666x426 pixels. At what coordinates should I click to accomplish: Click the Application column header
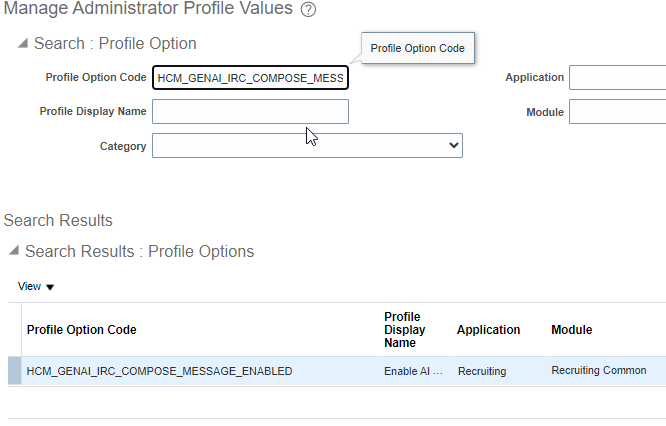coord(488,330)
